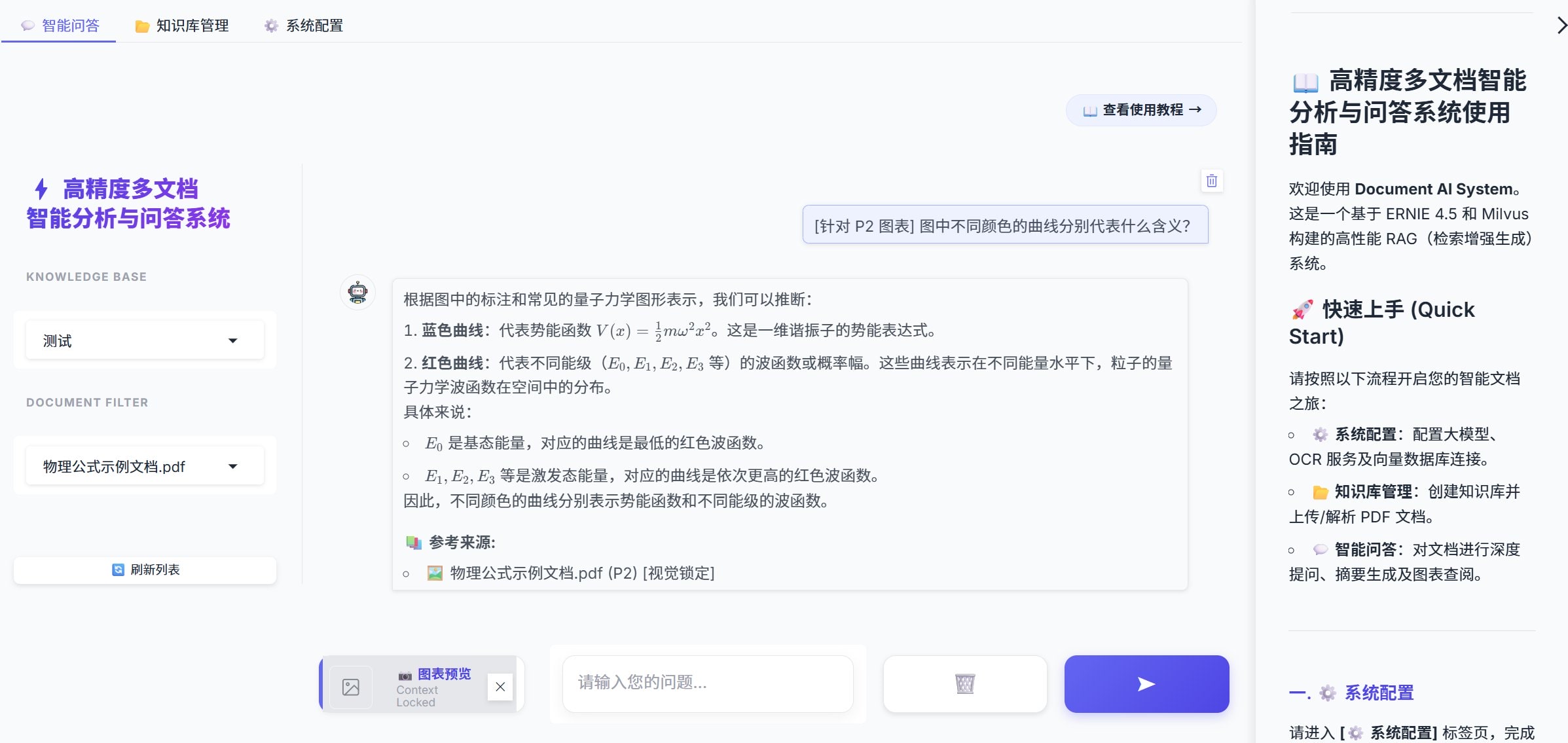This screenshot has width=1568, height=743.
Task: Collapse the usage guide panel with the chevron
Action: [1560, 26]
